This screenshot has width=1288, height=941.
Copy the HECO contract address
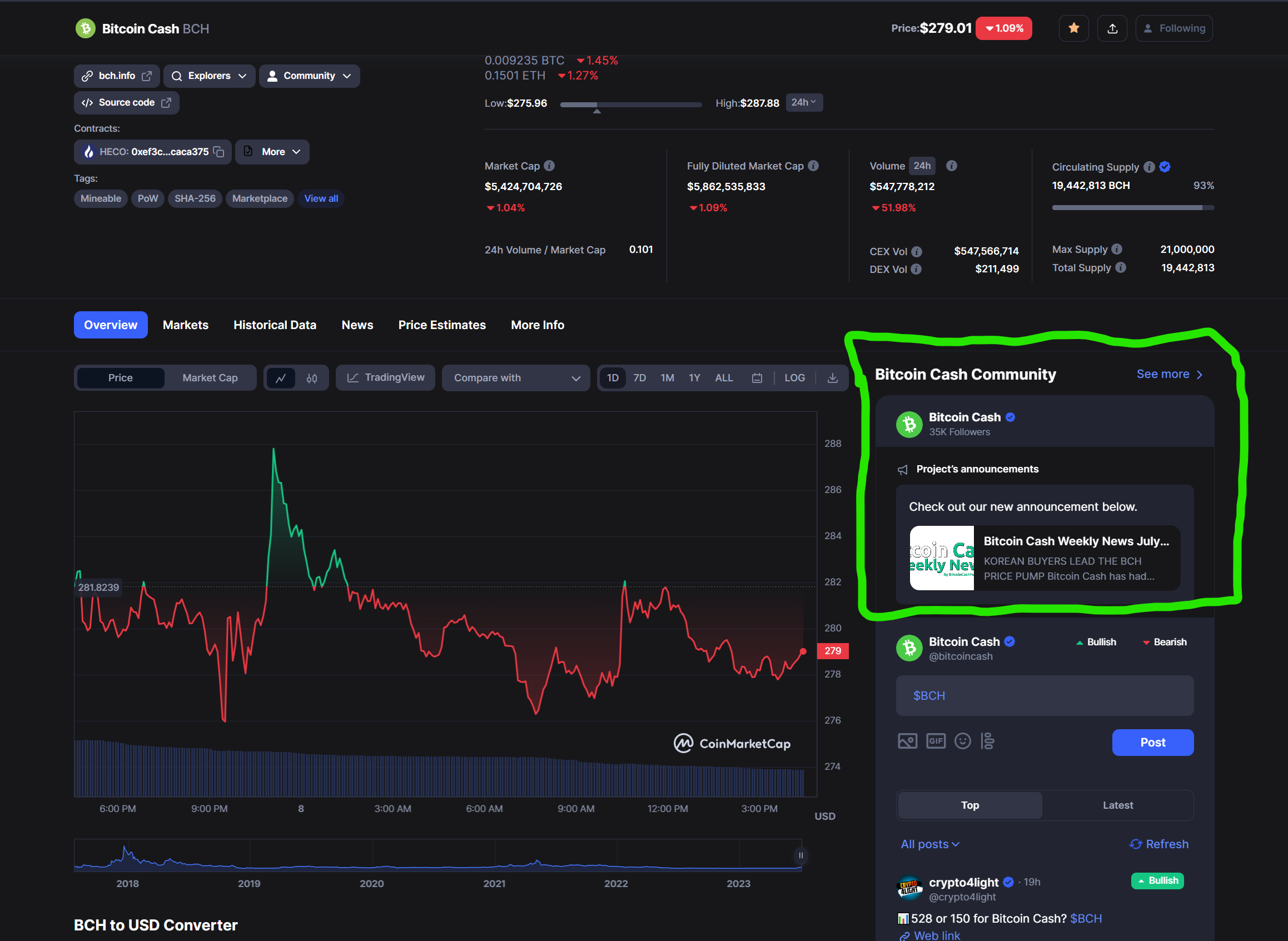pos(219,152)
